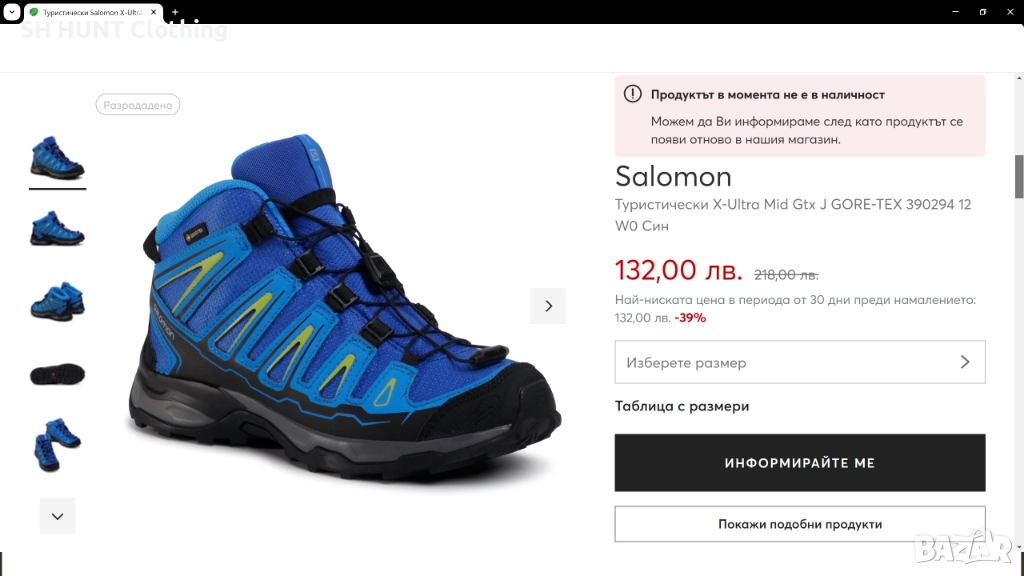This screenshot has height=576, width=1024.
Task: Click "Покажи подобни продукти" button
Action: (800, 524)
